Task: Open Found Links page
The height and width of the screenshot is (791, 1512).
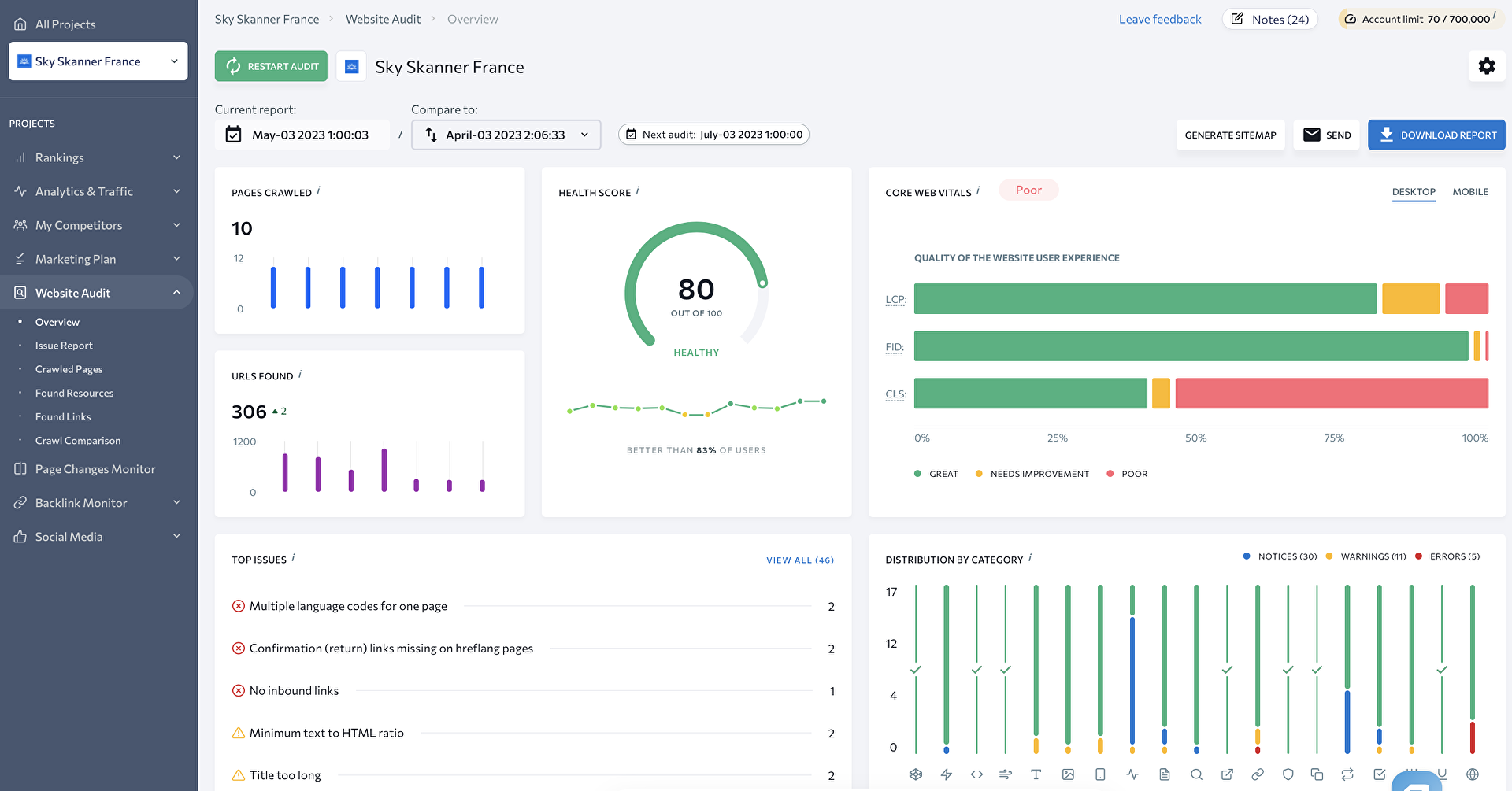Action: click(63, 416)
